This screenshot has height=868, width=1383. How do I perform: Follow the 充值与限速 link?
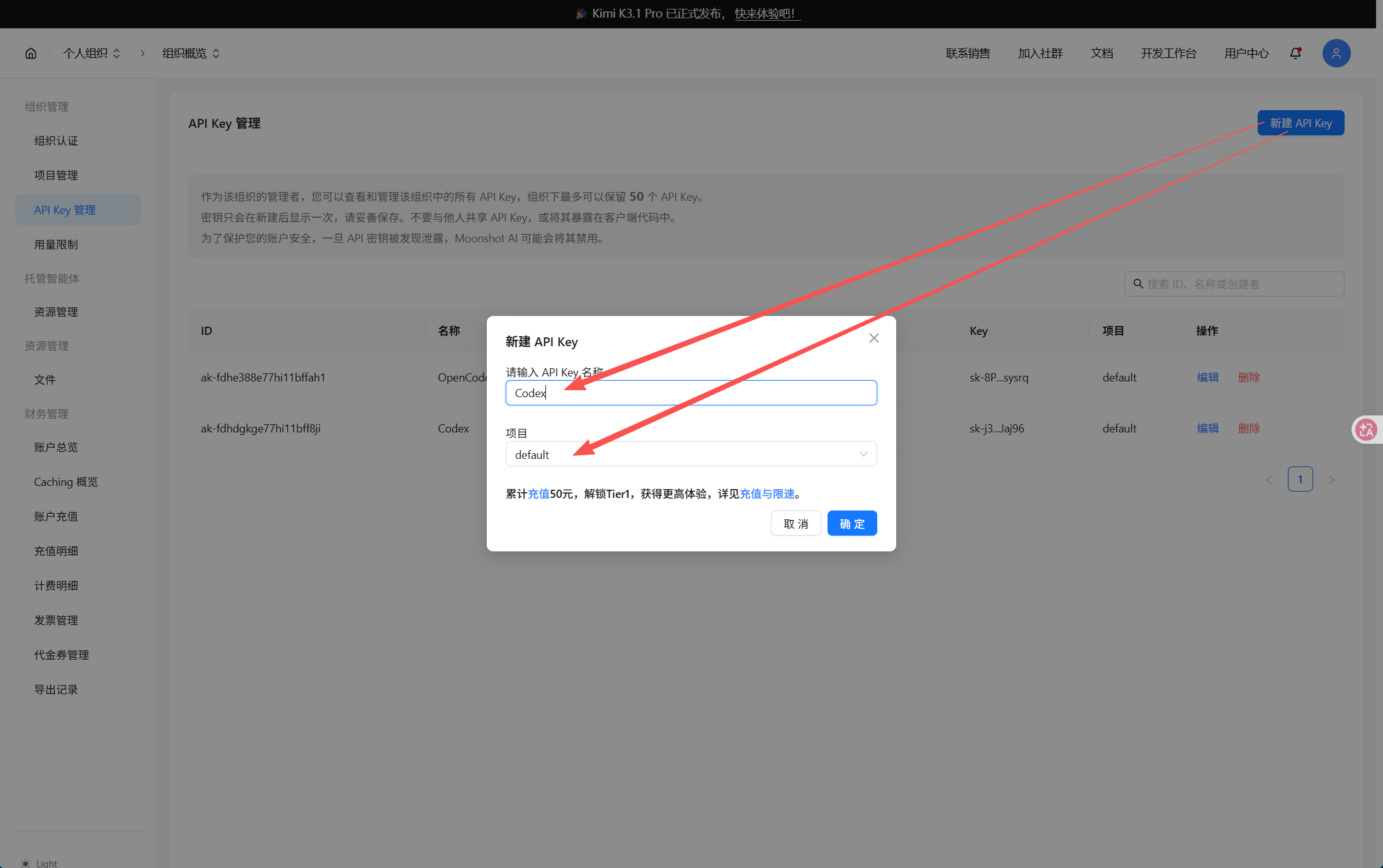[767, 494]
